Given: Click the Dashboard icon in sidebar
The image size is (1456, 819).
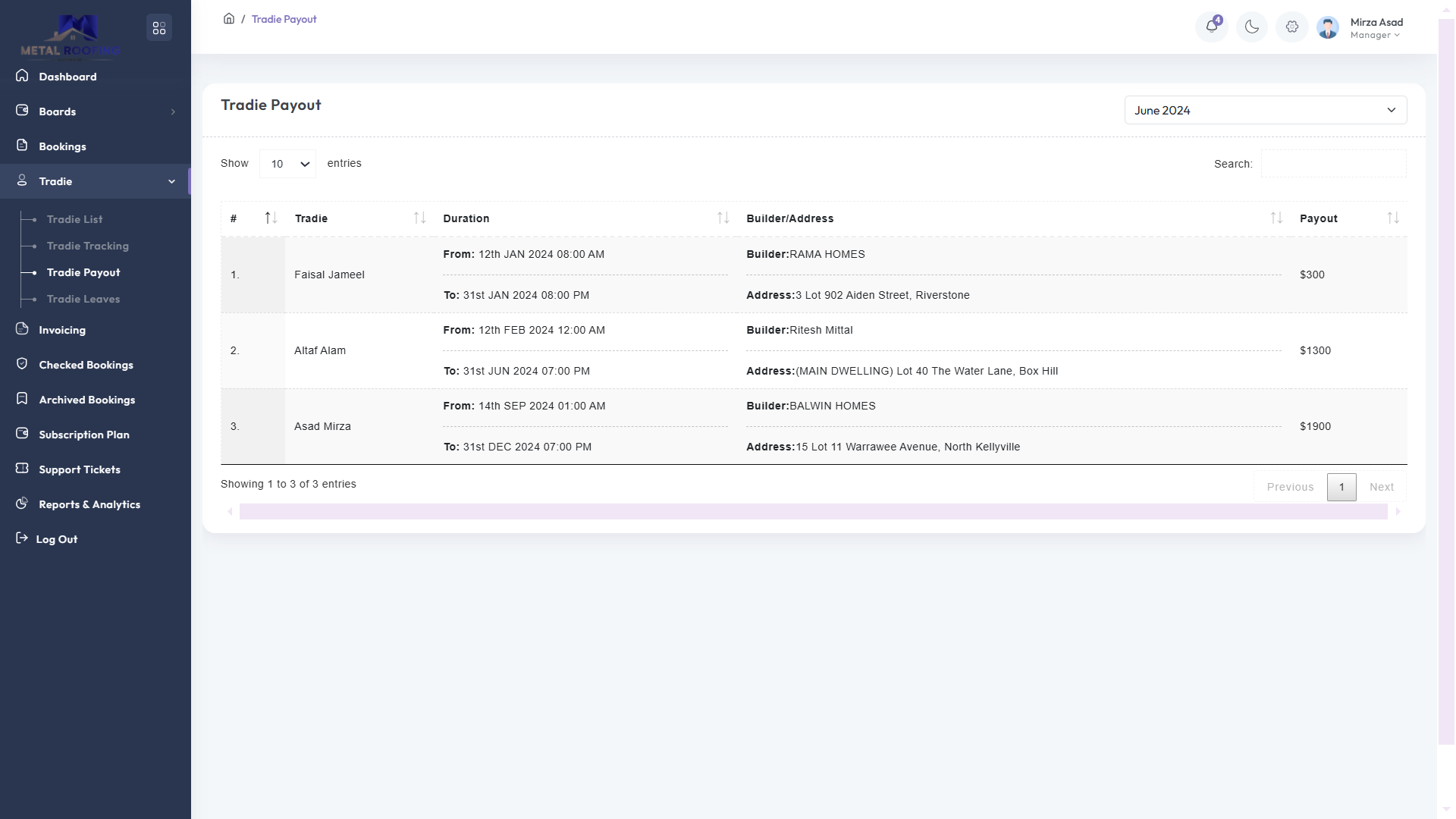Looking at the screenshot, I should click(22, 76).
